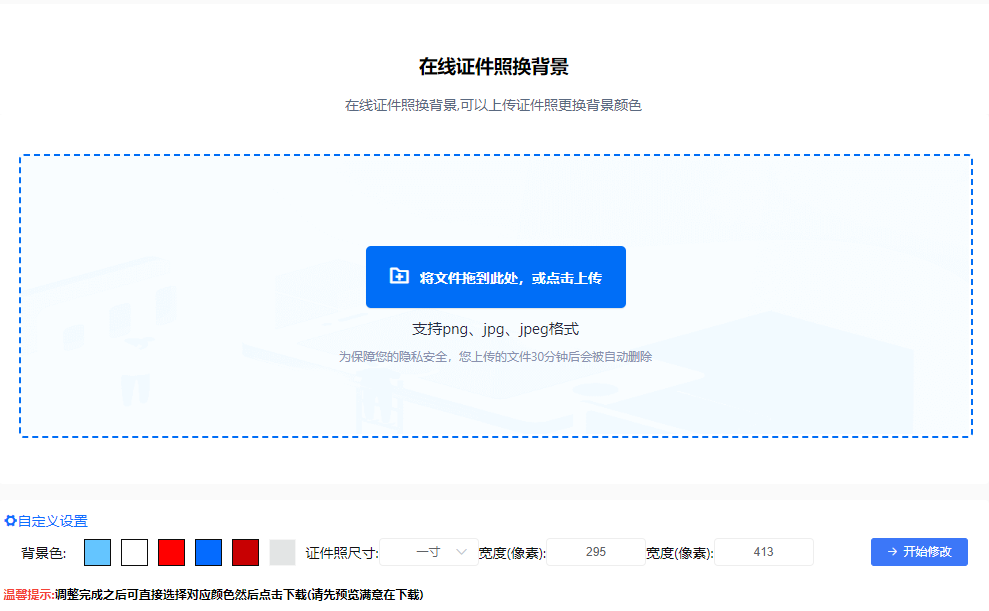Click the gear icon beside 自定义设置
989x611 pixels.
(10, 521)
